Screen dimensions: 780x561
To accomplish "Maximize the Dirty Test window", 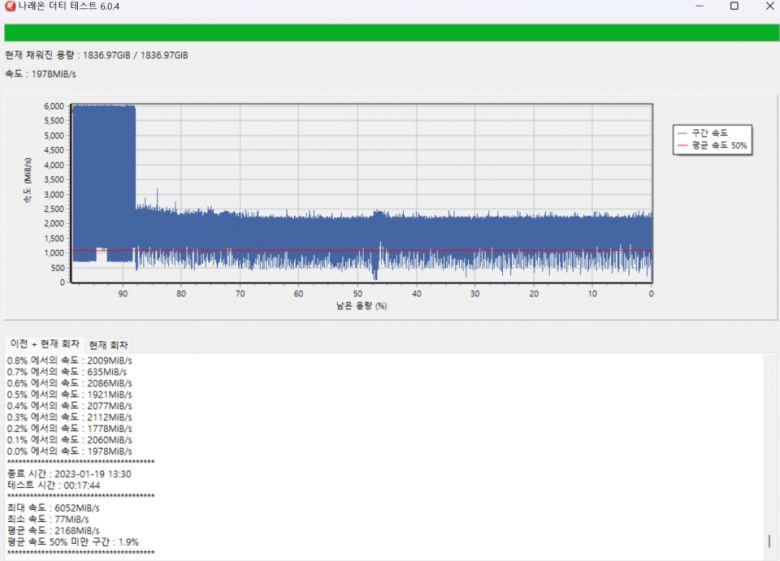I will [x=734, y=6].
